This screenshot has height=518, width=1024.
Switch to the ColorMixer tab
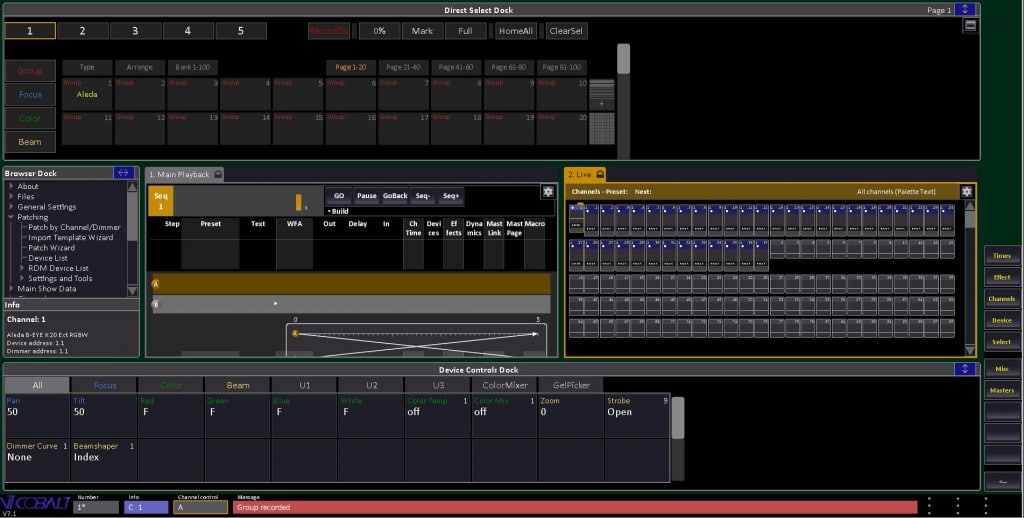click(x=504, y=385)
